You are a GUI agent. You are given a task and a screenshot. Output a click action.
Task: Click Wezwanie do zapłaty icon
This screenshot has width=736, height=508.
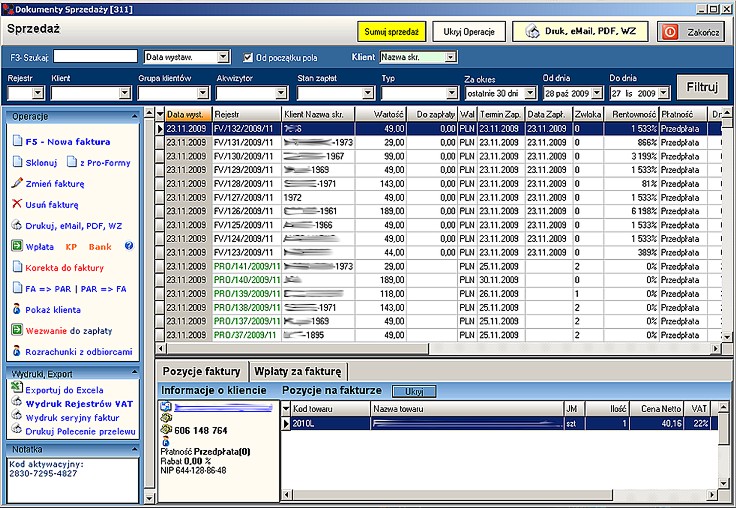[17, 330]
